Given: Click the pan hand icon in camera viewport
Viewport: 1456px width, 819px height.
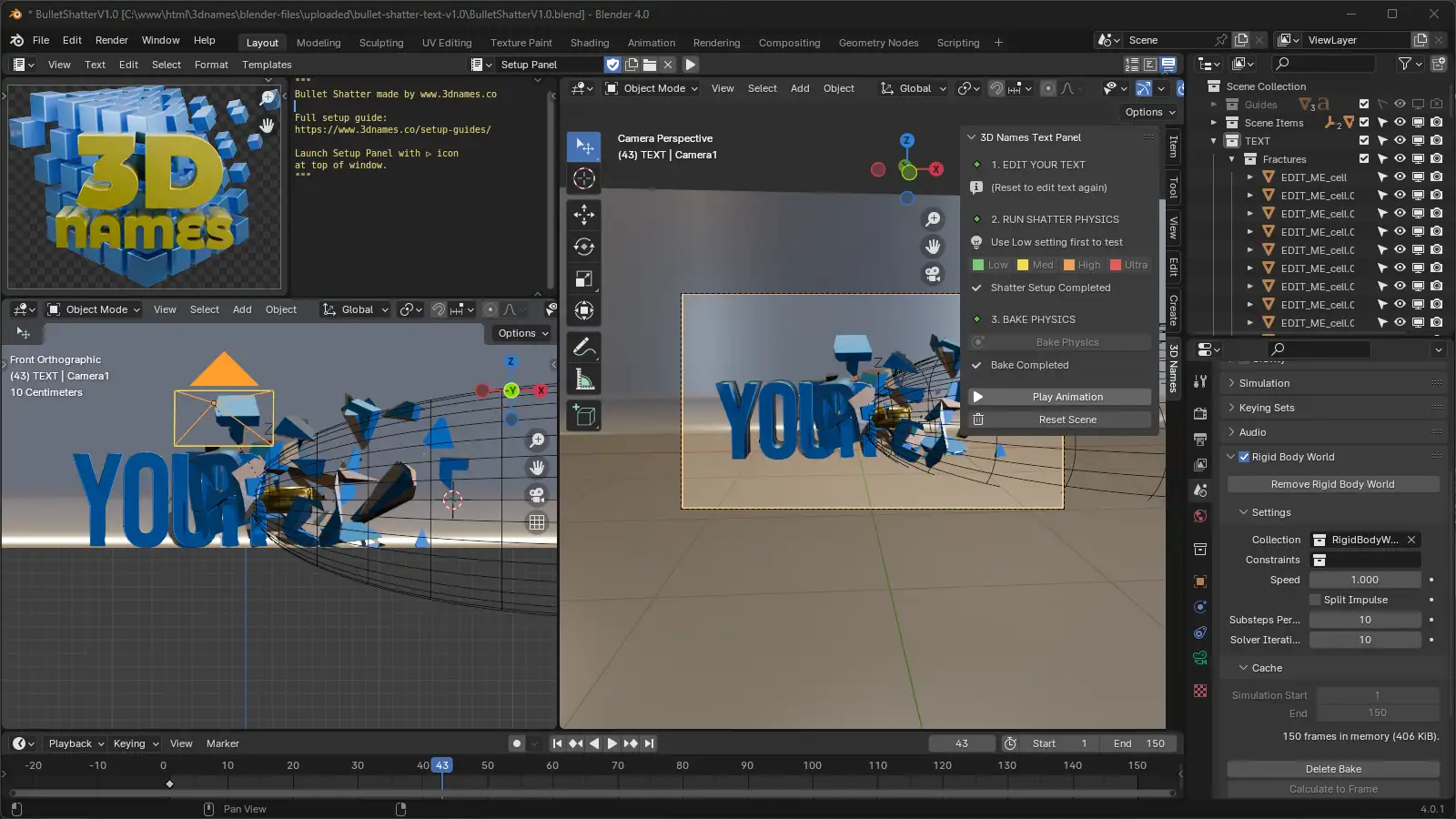Looking at the screenshot, I should (933, 247).
